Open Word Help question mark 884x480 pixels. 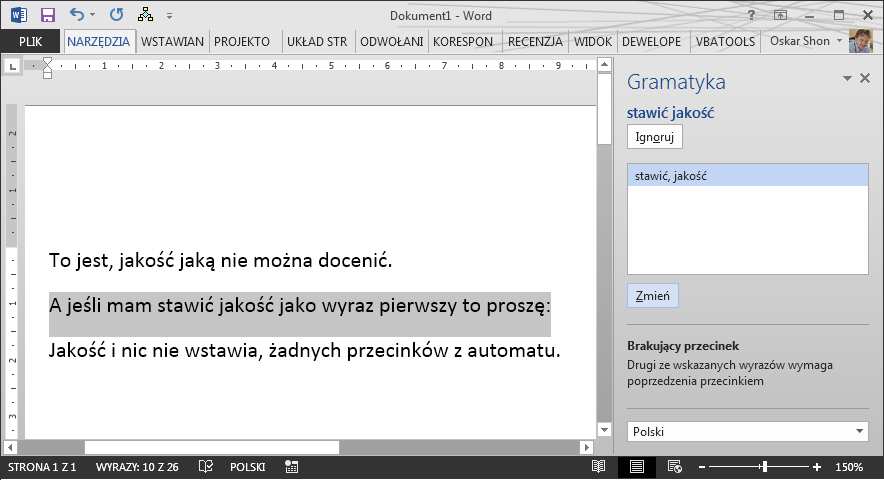(x=751, y=15)
